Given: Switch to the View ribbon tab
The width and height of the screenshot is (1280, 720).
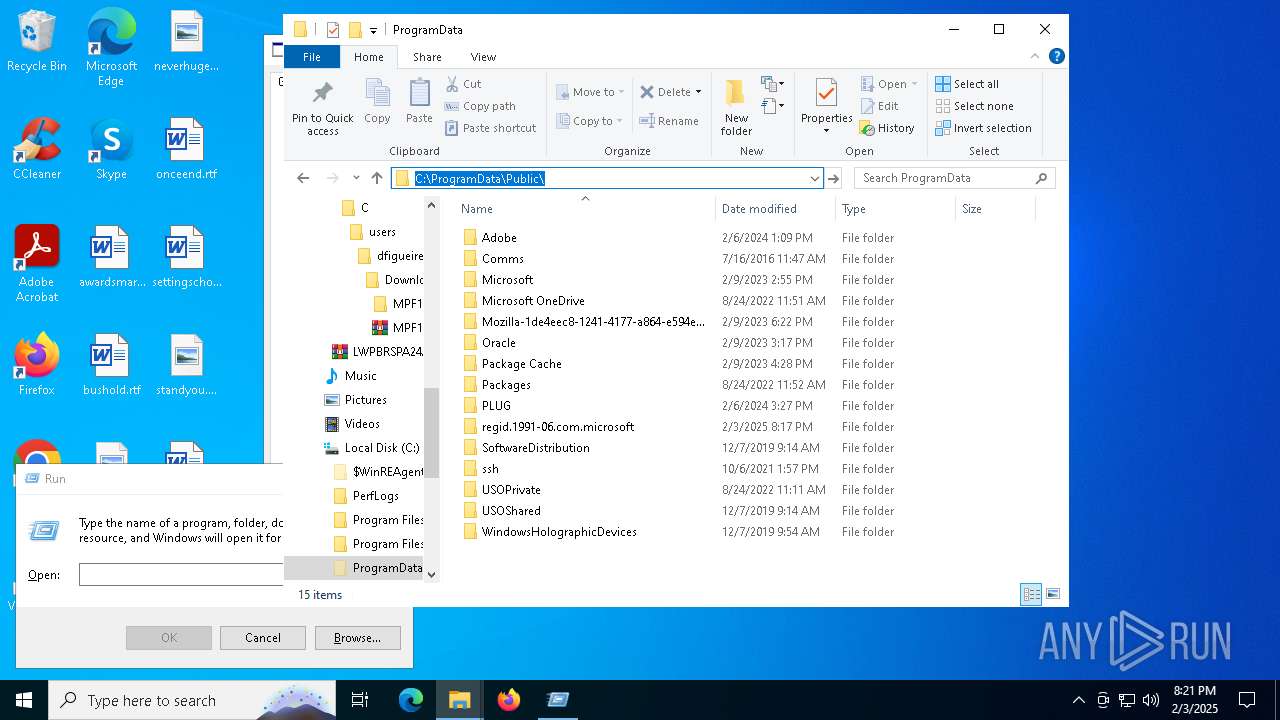Looking at the screenshot, I should click(x=483, y=57).
